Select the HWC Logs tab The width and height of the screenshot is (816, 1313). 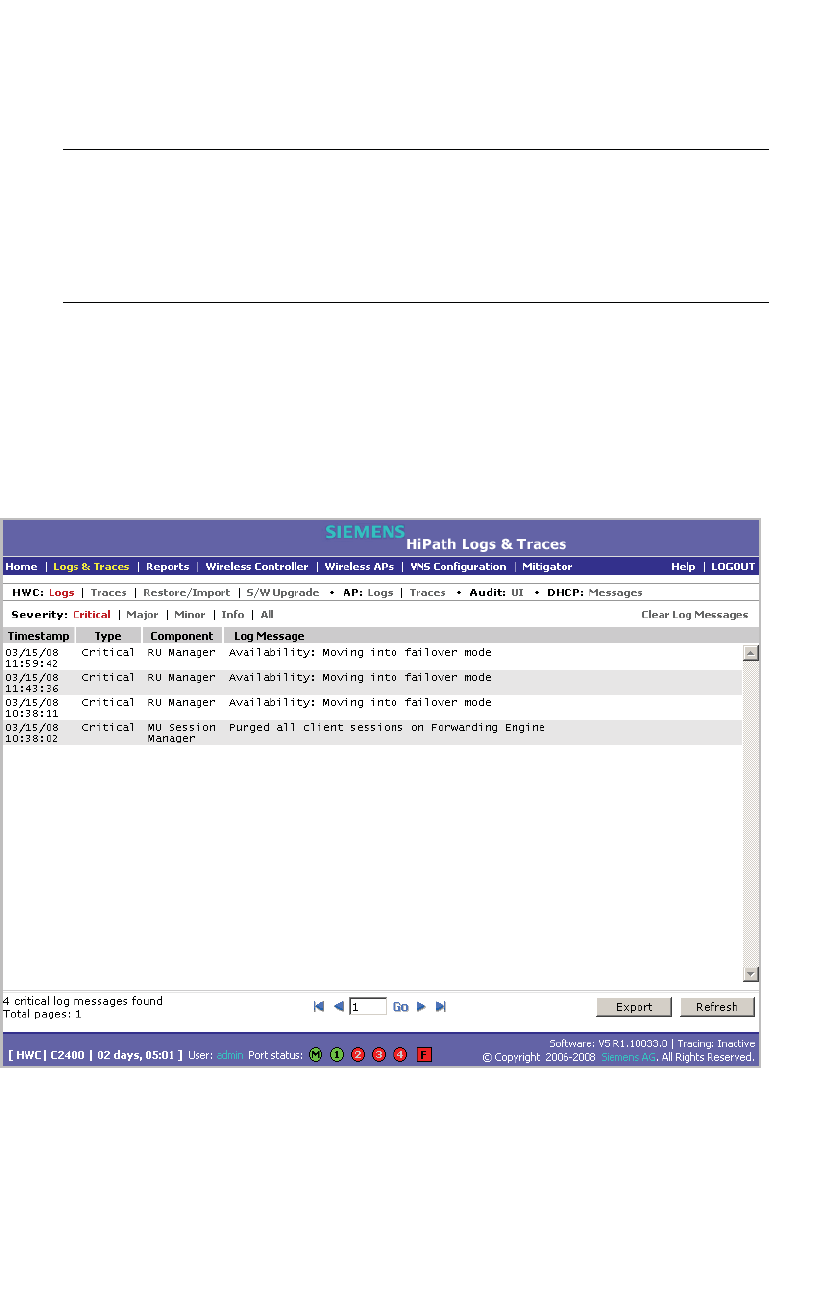point(61,592)
